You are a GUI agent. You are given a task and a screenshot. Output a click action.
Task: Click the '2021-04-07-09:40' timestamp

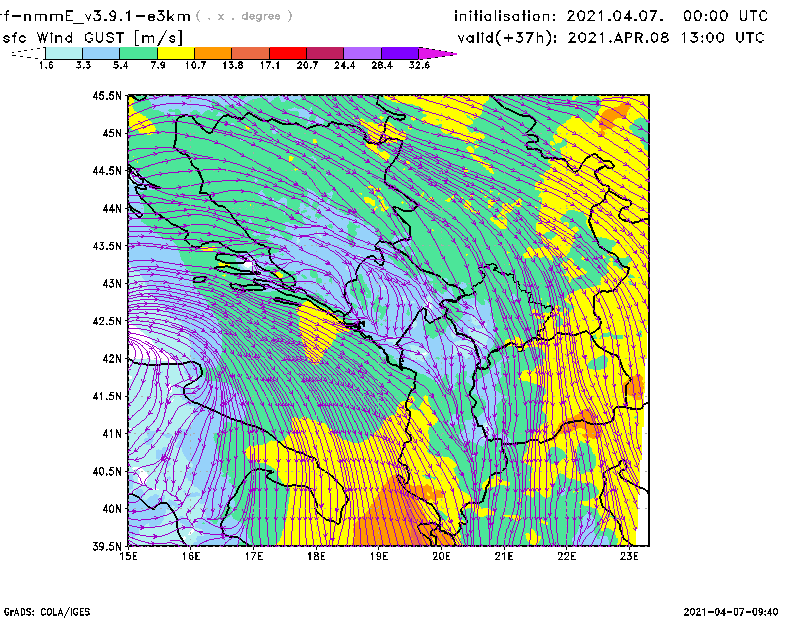731,612
